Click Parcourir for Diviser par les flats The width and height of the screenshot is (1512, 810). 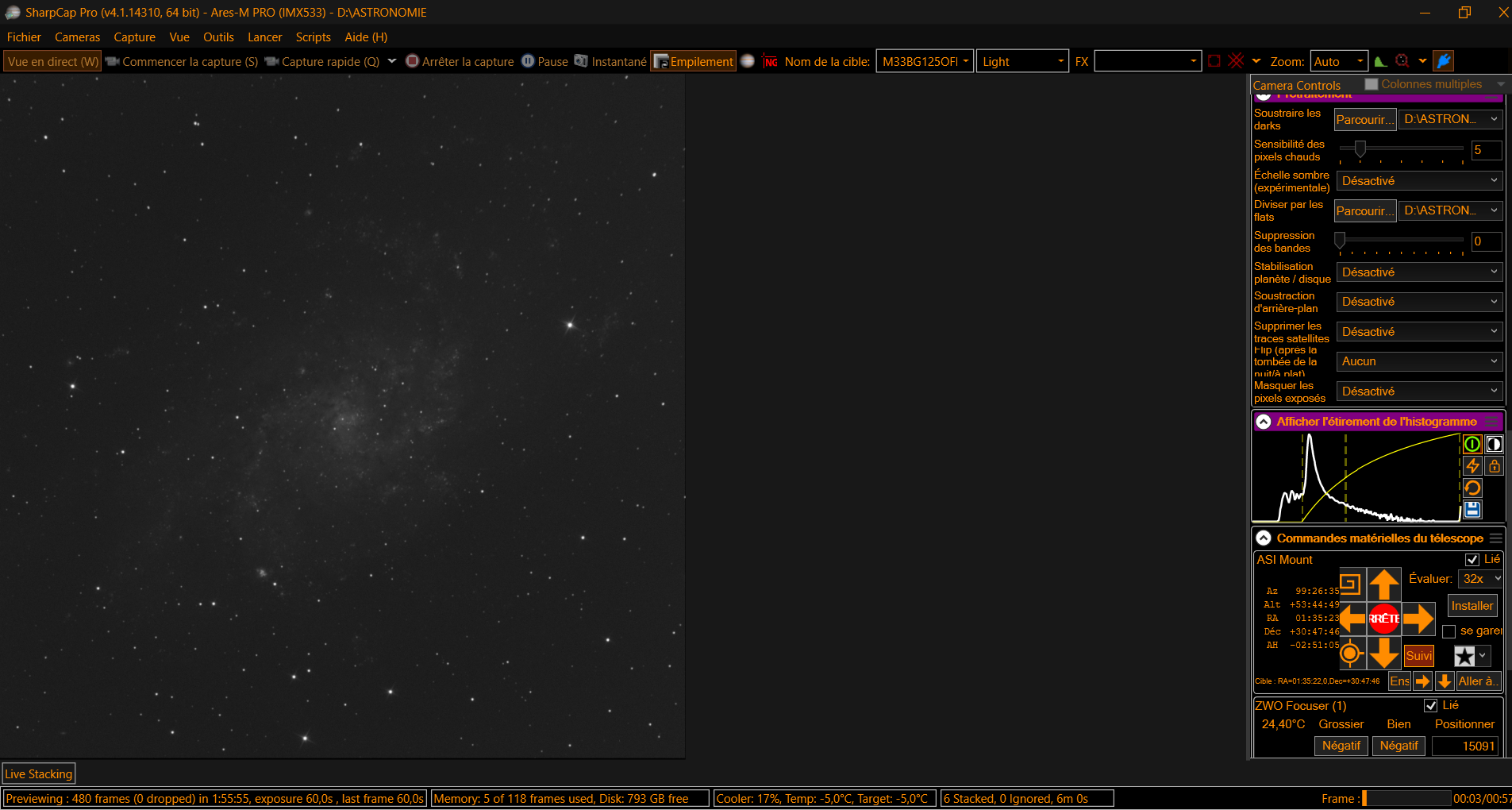[1365, 211]
